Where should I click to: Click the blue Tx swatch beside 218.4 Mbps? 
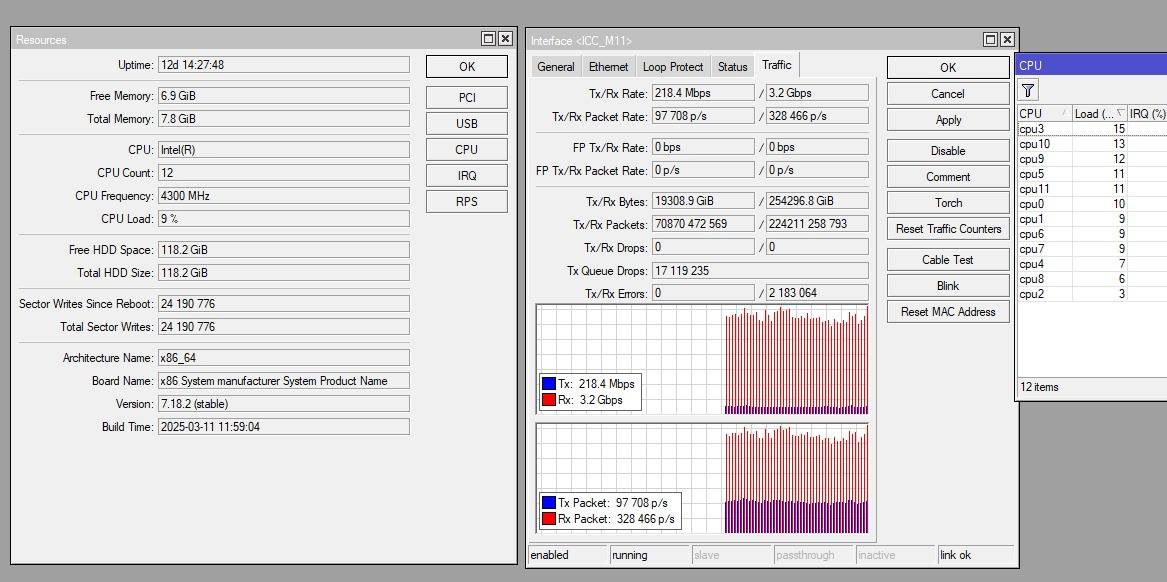[x=549, y=384]
